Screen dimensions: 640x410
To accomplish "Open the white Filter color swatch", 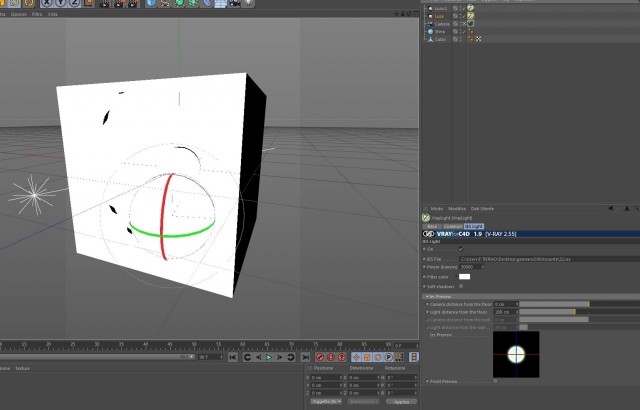I will [464, 277].
